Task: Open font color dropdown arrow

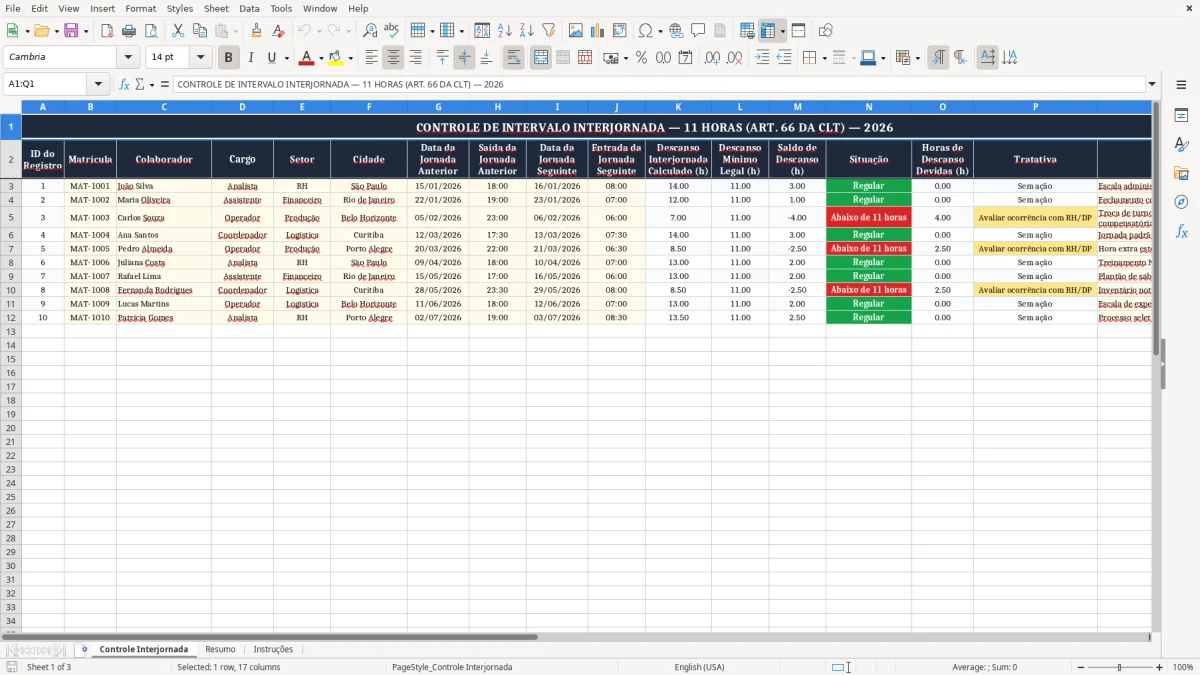Action: [x=321, y=58]
